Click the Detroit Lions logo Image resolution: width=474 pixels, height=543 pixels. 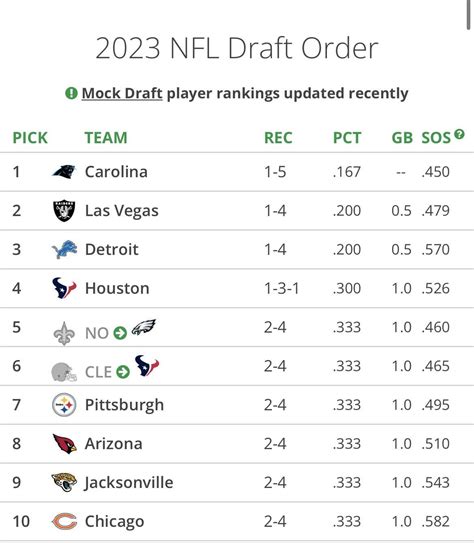[64, 249]
